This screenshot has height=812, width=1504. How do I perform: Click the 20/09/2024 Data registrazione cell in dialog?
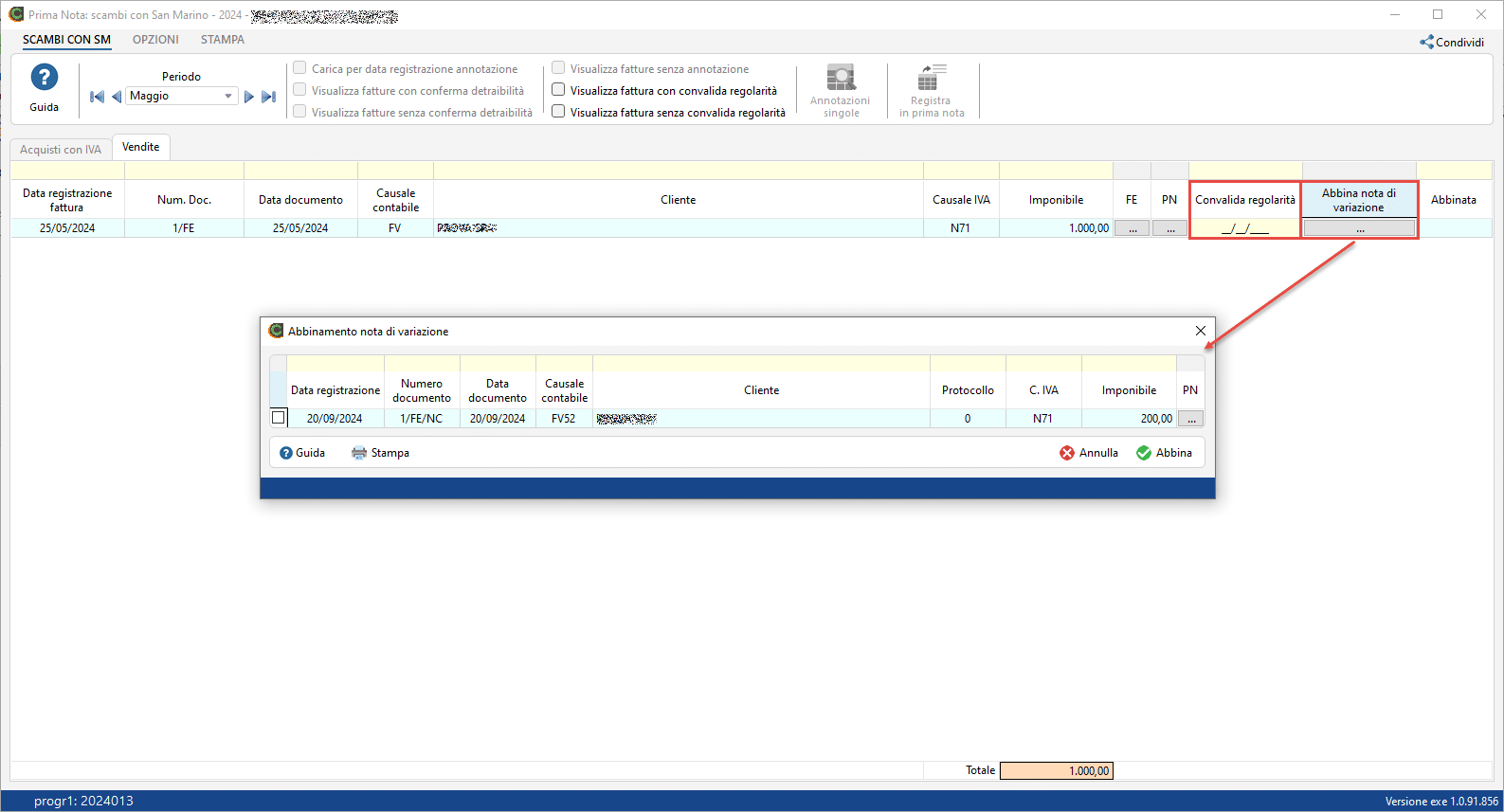[x=335, y=419]
